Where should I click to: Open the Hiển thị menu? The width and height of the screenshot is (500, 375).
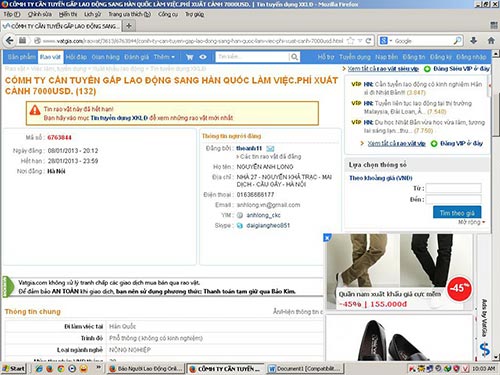point(68,14)
